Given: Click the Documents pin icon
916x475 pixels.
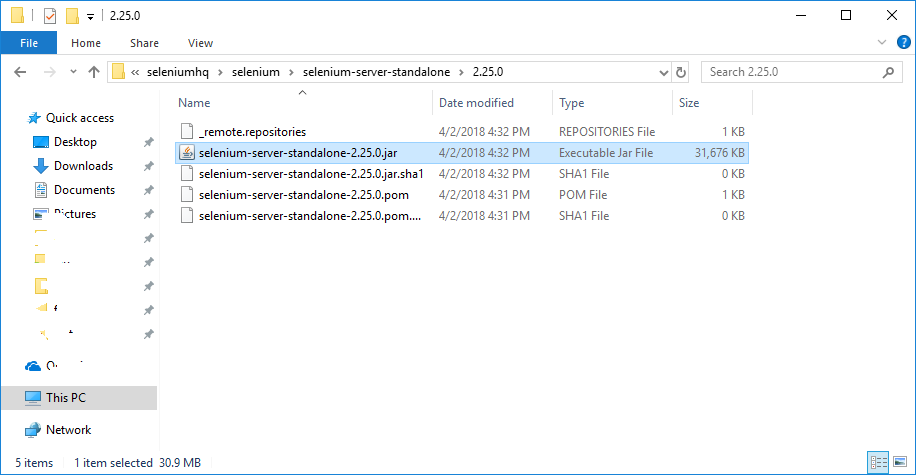Looking at the screenshot, I should tap(148, 190).
